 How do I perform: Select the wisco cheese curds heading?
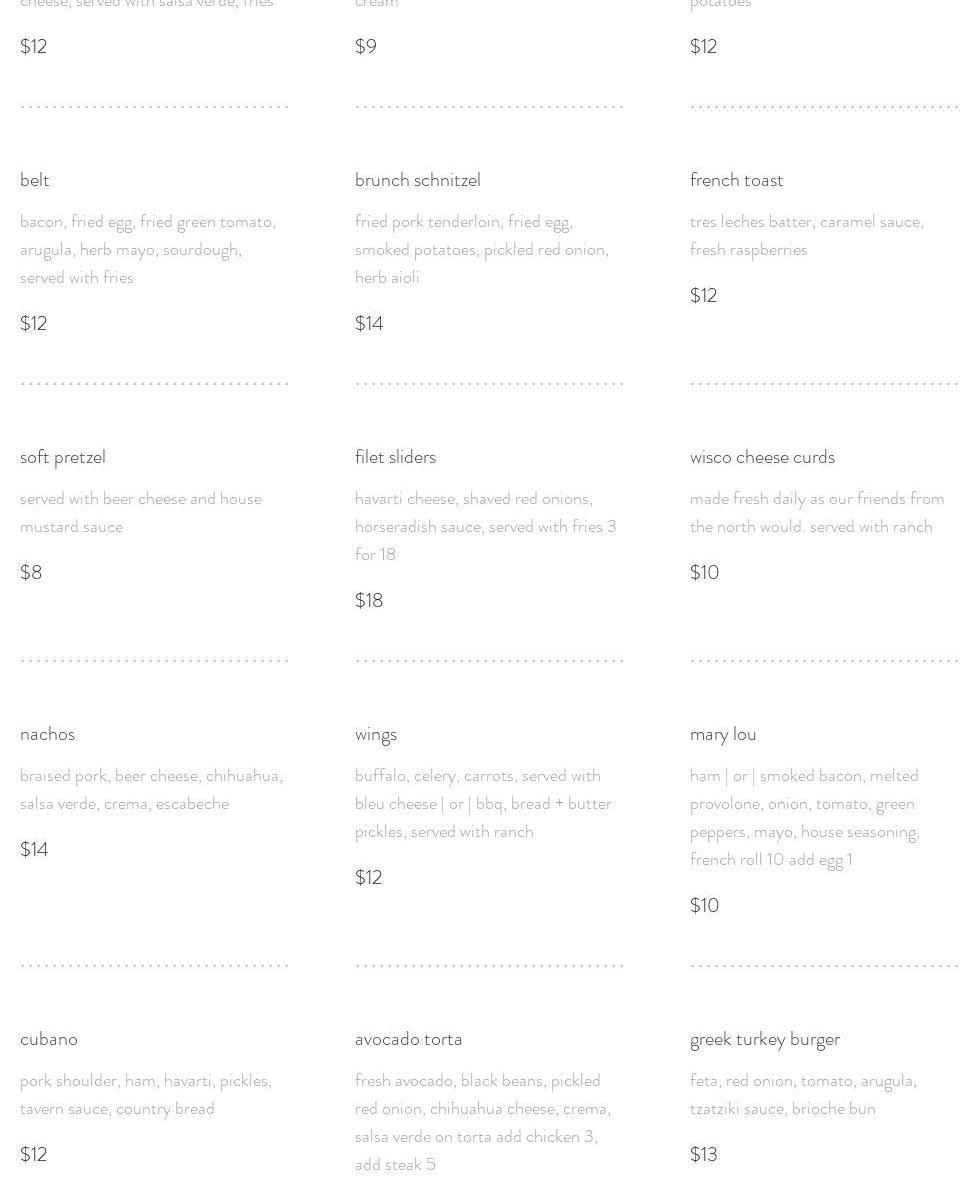(x=762, y=457)
